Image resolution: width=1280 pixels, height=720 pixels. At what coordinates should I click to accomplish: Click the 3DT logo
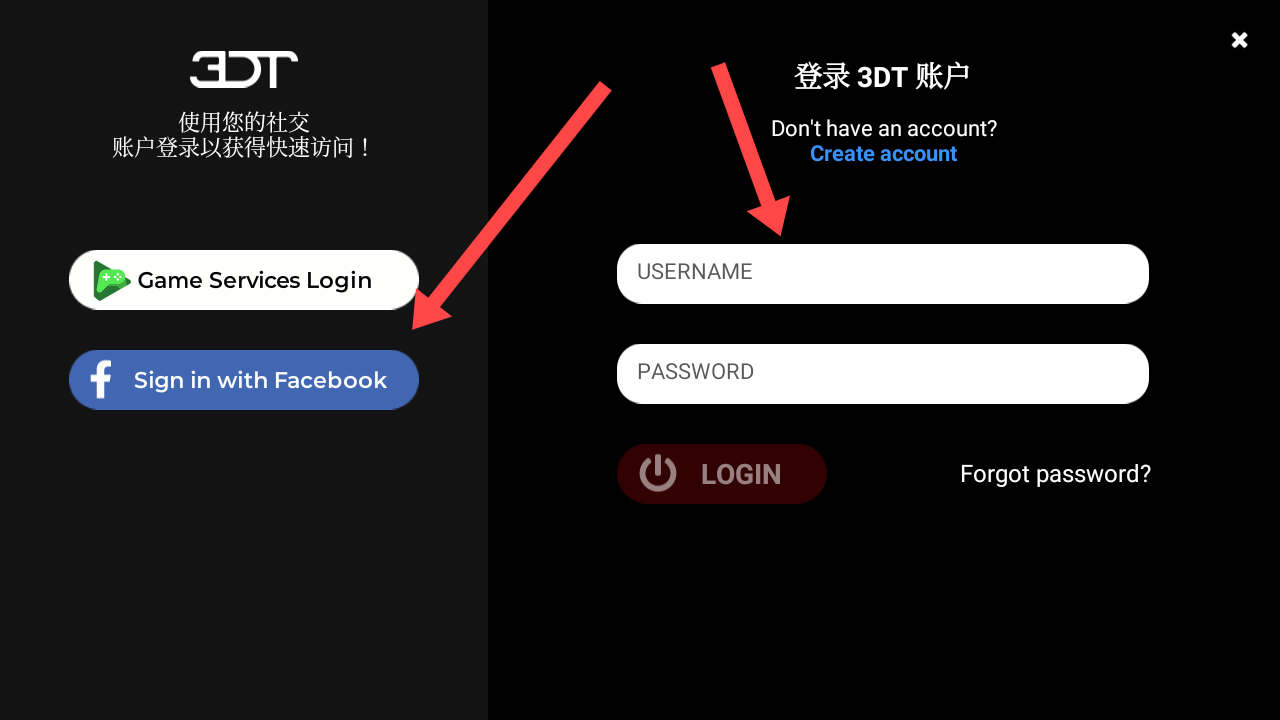coord(244,69)
